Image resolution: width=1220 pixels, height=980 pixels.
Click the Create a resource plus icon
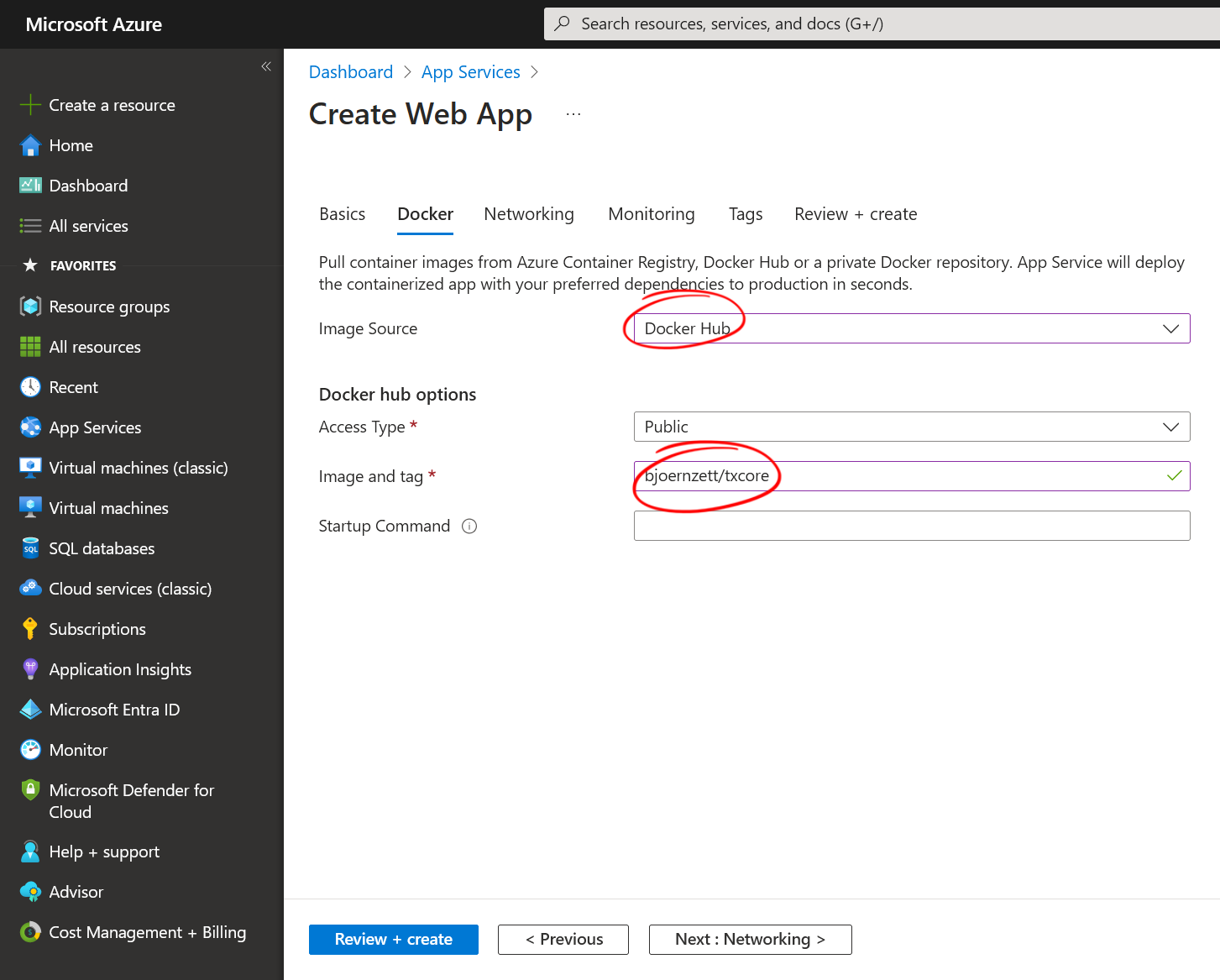[x=30, y=105]
